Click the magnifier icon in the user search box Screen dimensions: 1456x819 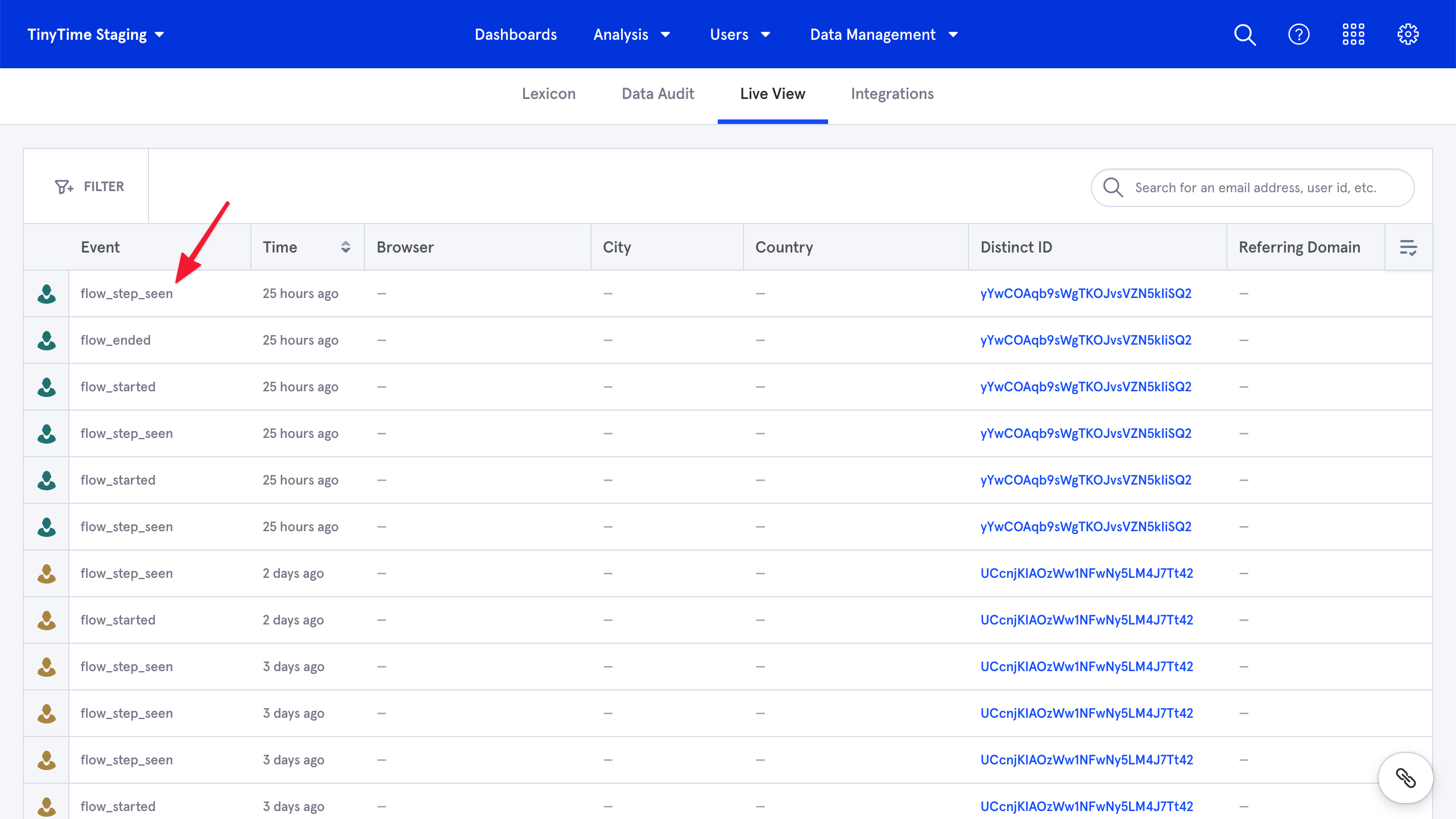pos(1113,187)
